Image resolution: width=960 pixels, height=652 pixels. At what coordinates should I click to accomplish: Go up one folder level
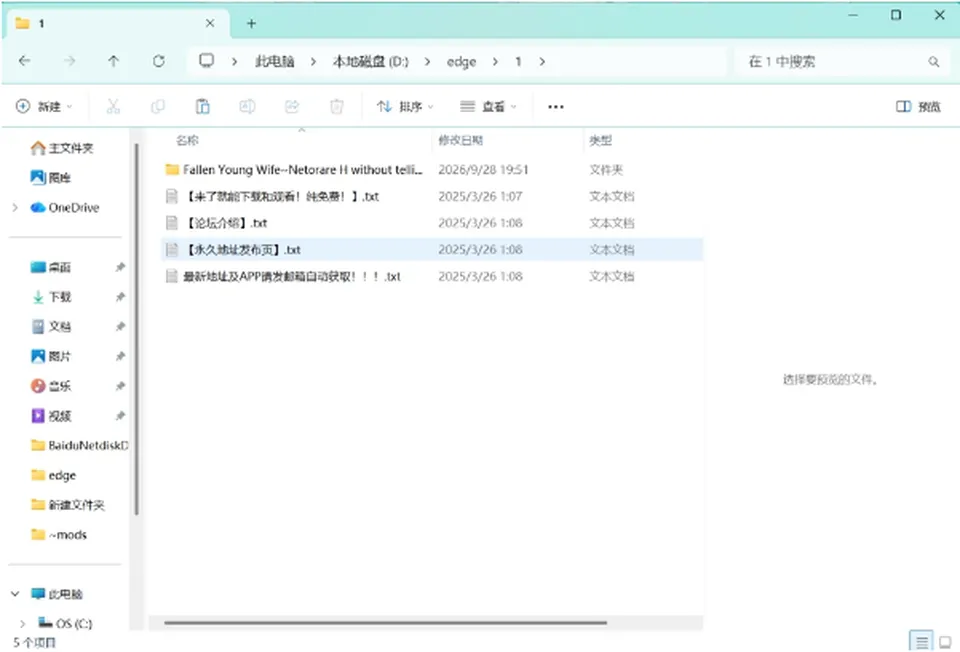pyautogui.click(x=113, y=61)
